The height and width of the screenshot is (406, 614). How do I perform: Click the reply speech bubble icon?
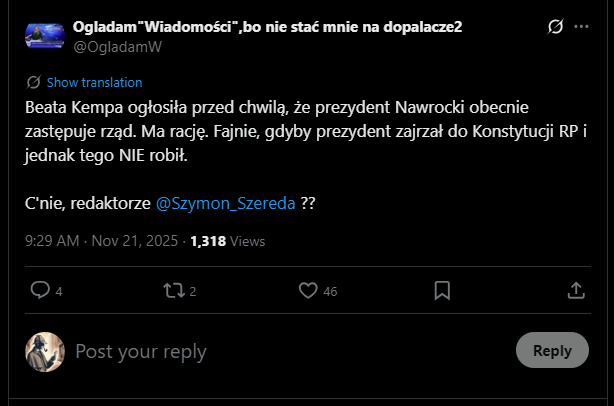40,290
